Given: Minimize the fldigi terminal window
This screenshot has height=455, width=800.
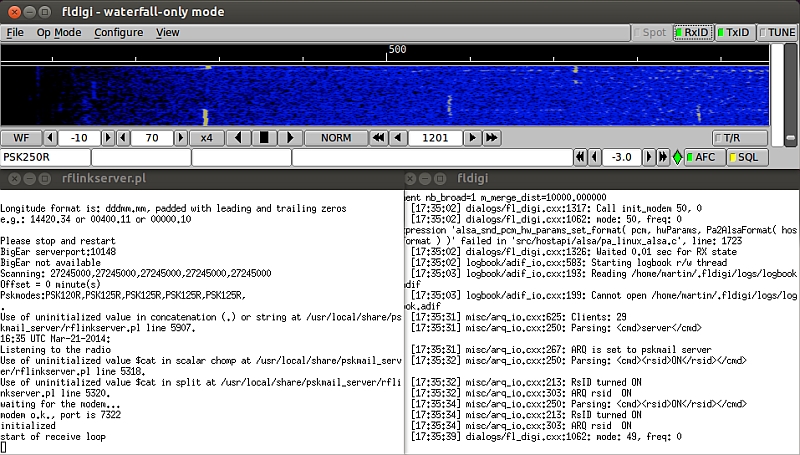Looking at the screenshot, I should coord(425,179).
